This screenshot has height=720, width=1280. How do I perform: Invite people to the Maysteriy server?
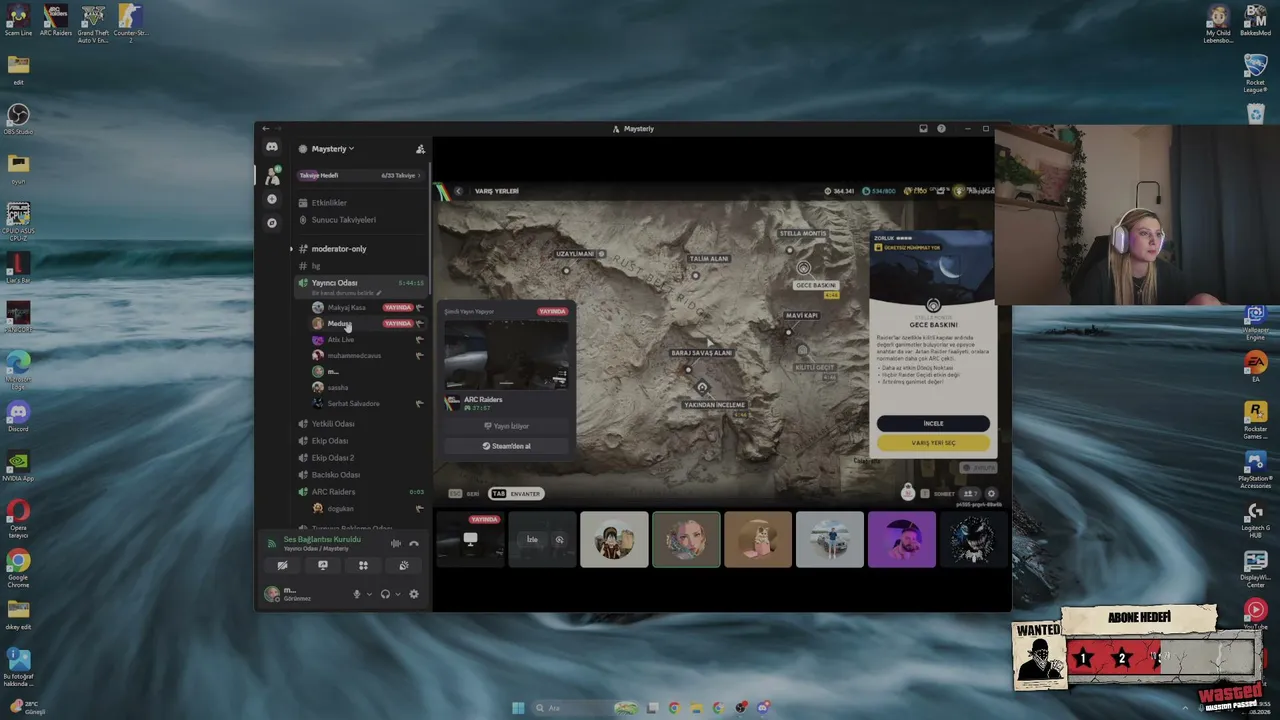click(420, 149)
